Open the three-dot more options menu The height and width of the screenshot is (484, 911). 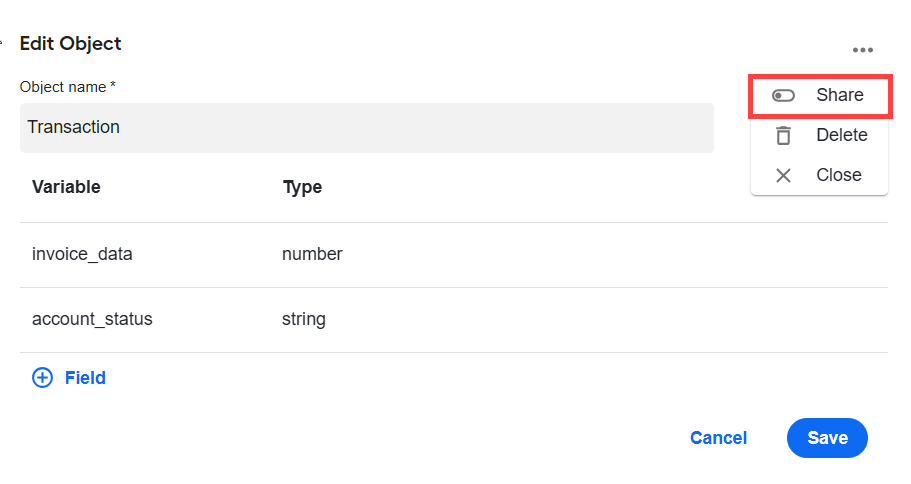point(863,50)
